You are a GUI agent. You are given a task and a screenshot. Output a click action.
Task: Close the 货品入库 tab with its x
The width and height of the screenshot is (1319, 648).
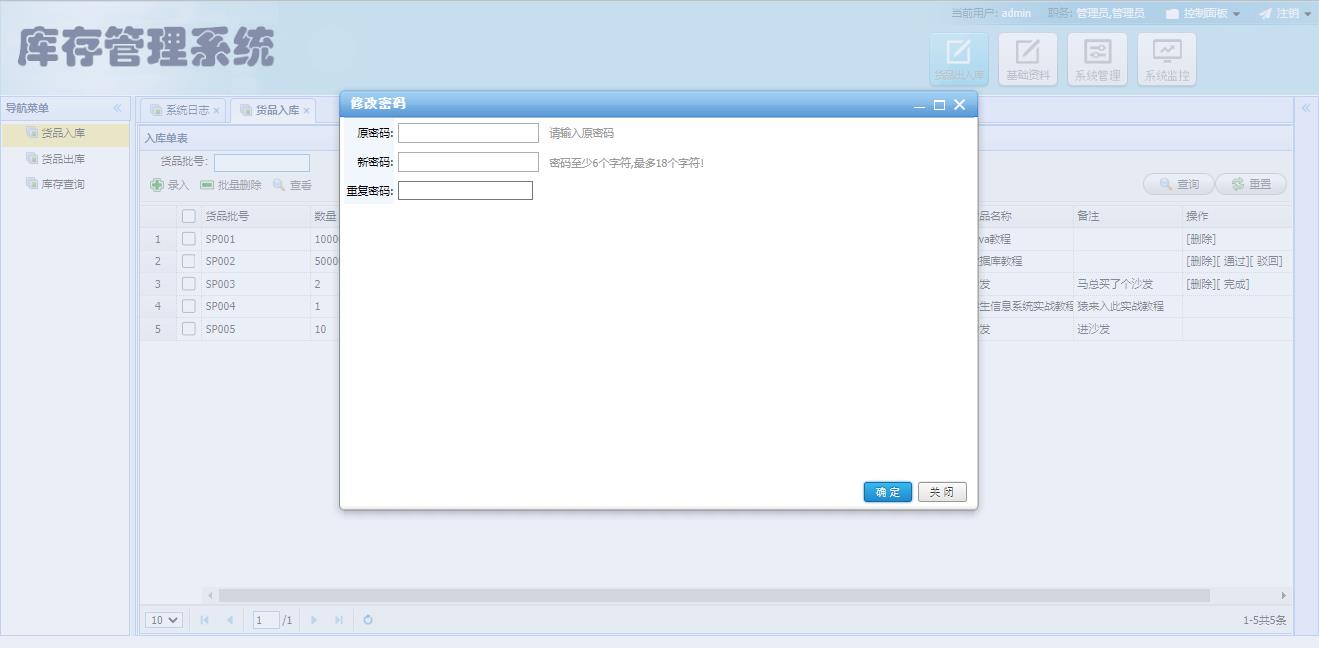[306, 111]
